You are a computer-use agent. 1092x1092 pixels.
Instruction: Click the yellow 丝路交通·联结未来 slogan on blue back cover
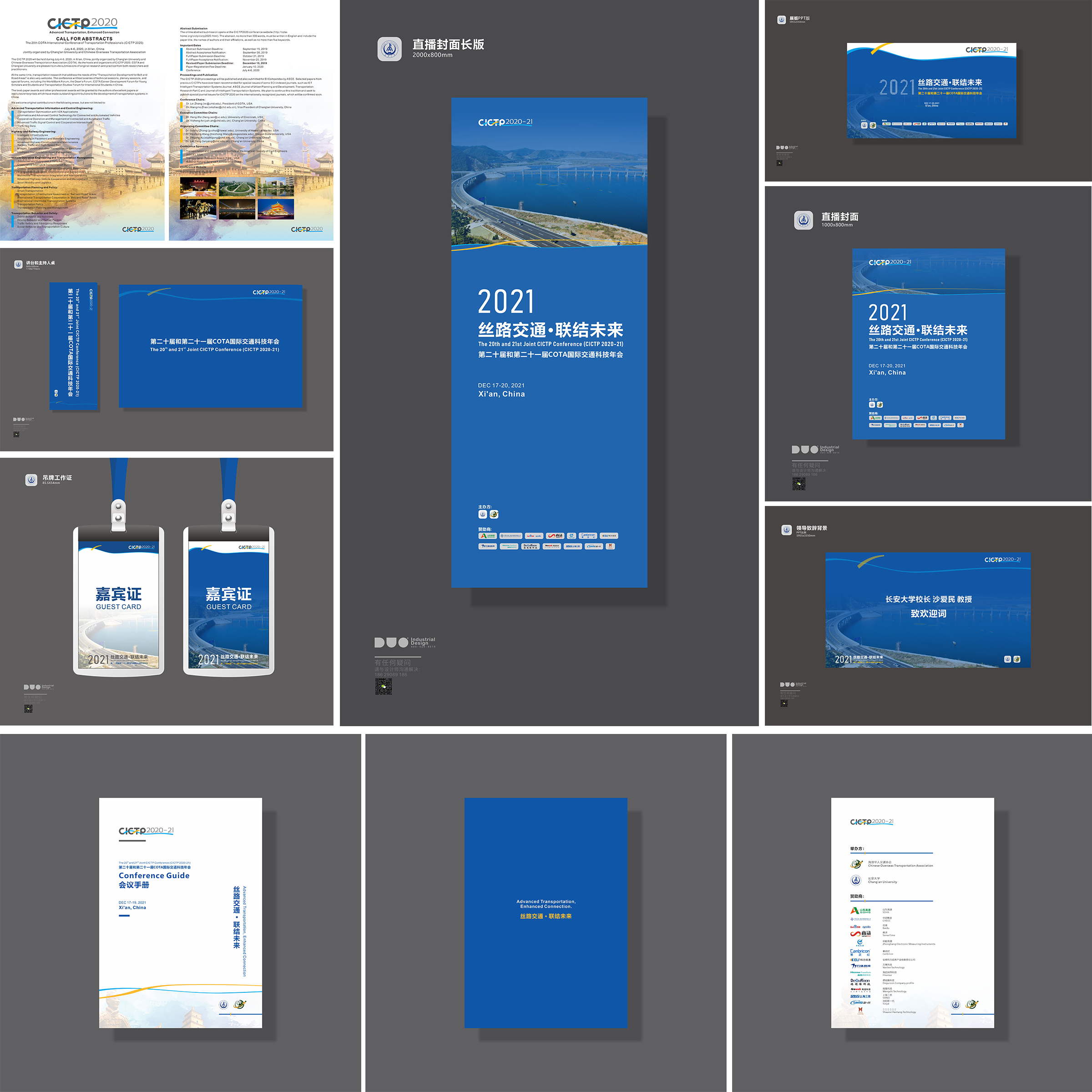[x=546, y=916]
